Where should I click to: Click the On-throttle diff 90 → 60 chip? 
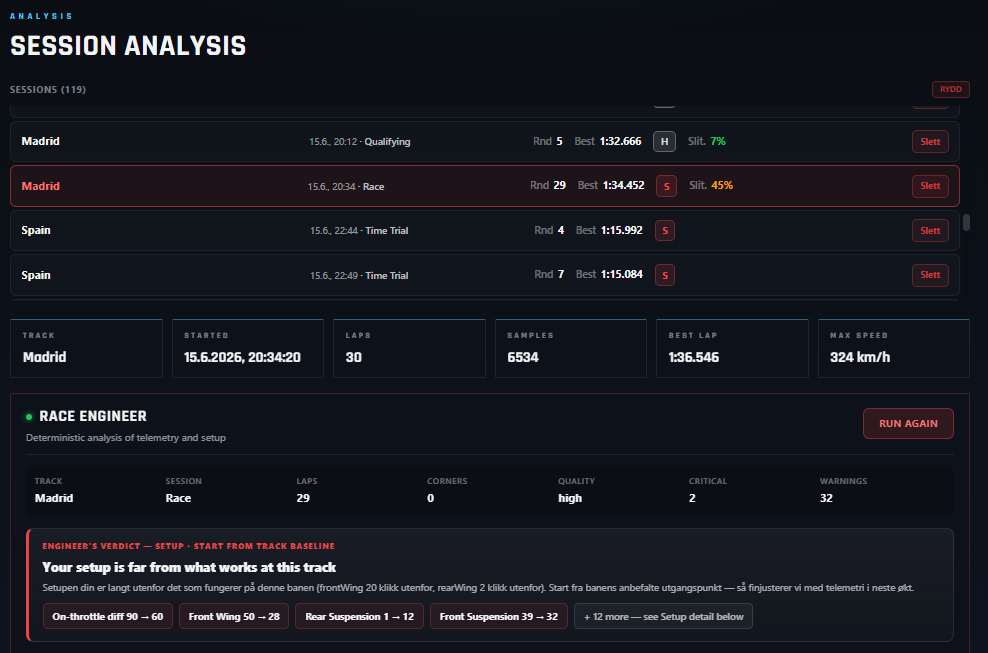click(108, 616)
